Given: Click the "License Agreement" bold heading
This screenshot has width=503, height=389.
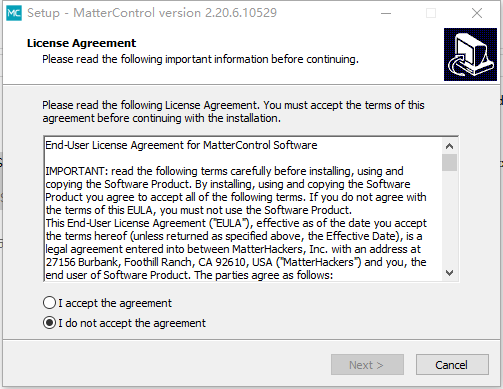Looking at the screenshot, I should (x=82, y=43).
